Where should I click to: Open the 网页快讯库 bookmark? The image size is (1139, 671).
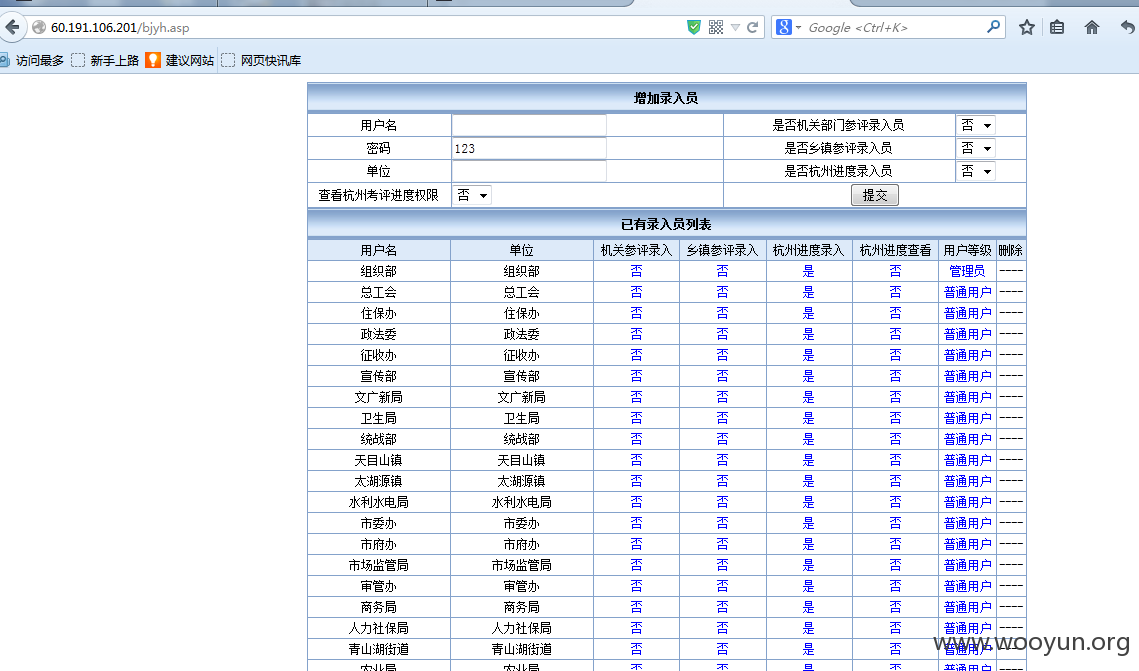click(x=262, y=60)
